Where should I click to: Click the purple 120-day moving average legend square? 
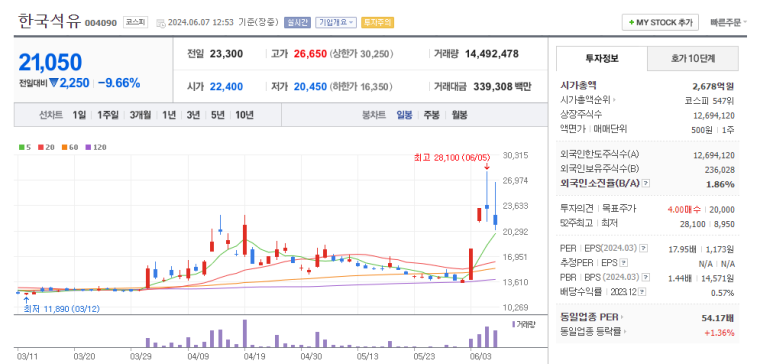coord(89,147)
